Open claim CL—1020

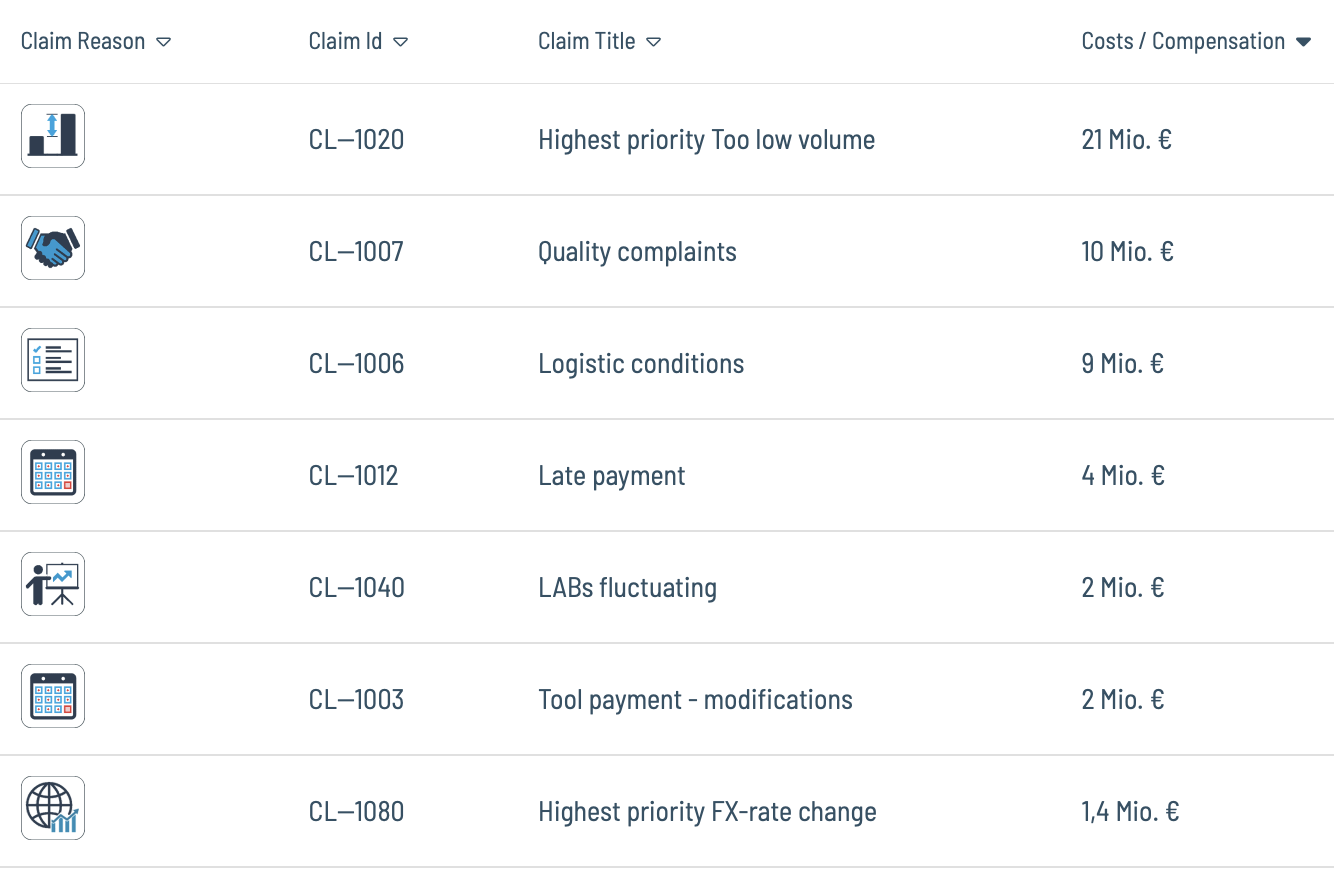(x=357, y=139)
